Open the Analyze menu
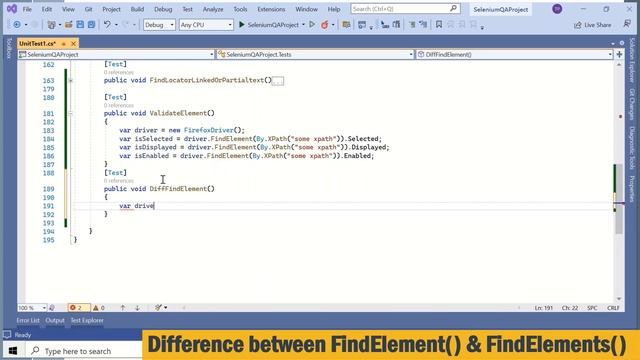This screenshot has width=640, height=360. (x=213, y=9)
